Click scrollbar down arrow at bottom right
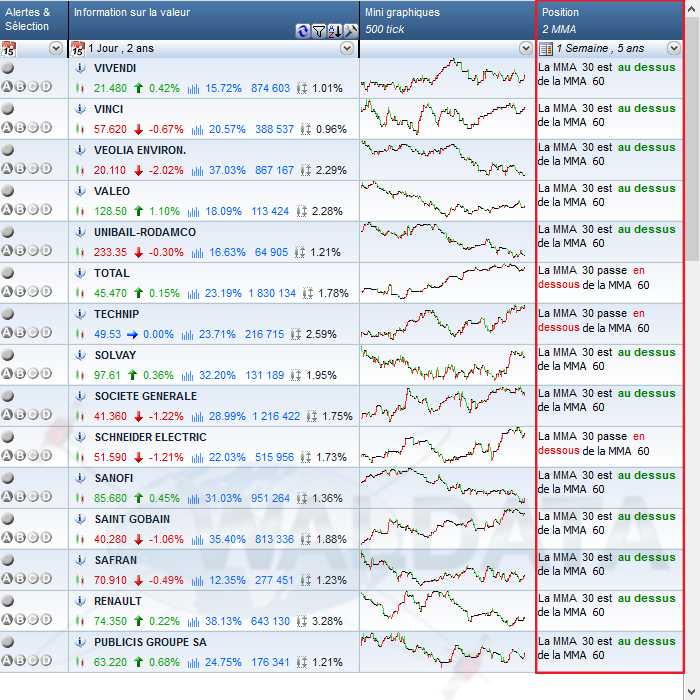This screenshot has height=700, width=700. [692, 692]
